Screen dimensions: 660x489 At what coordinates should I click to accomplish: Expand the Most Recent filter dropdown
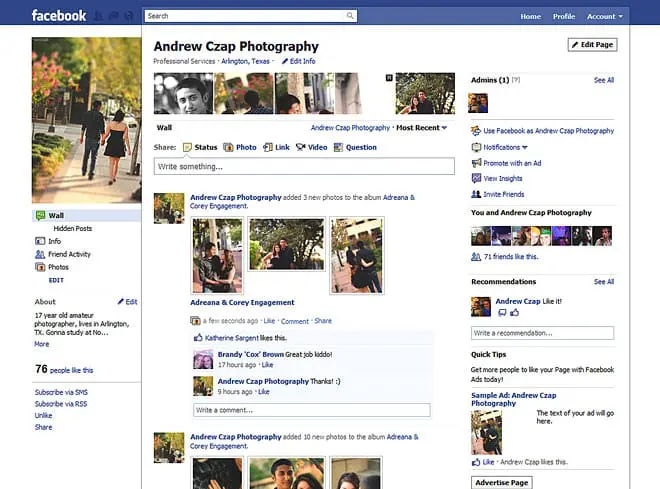click(421, 128)
